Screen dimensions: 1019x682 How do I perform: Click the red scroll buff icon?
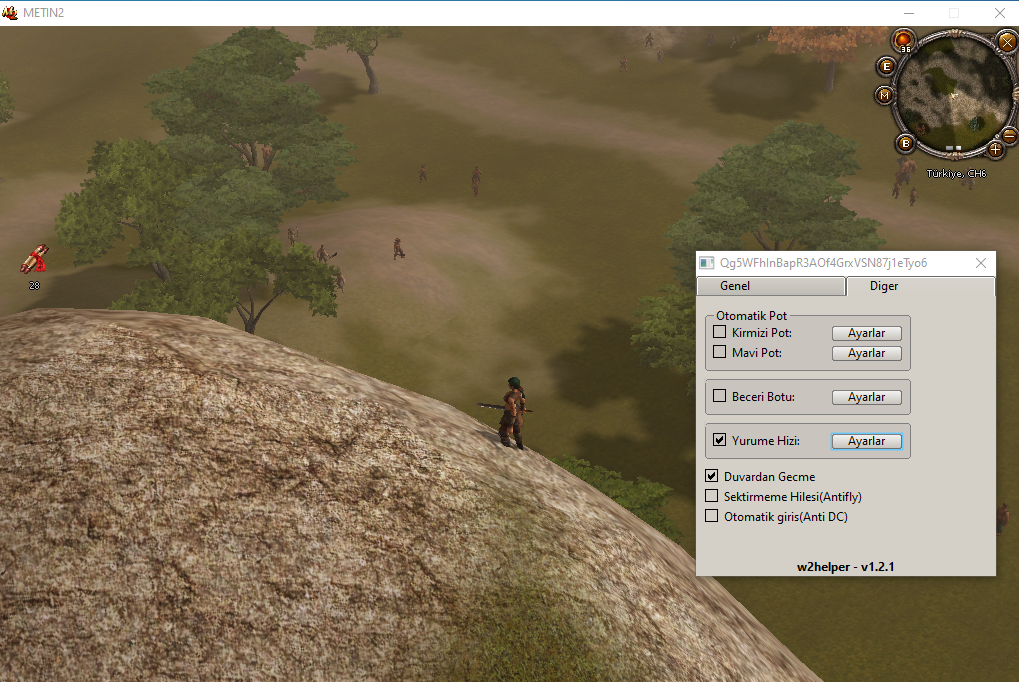(x=34, y=259)
